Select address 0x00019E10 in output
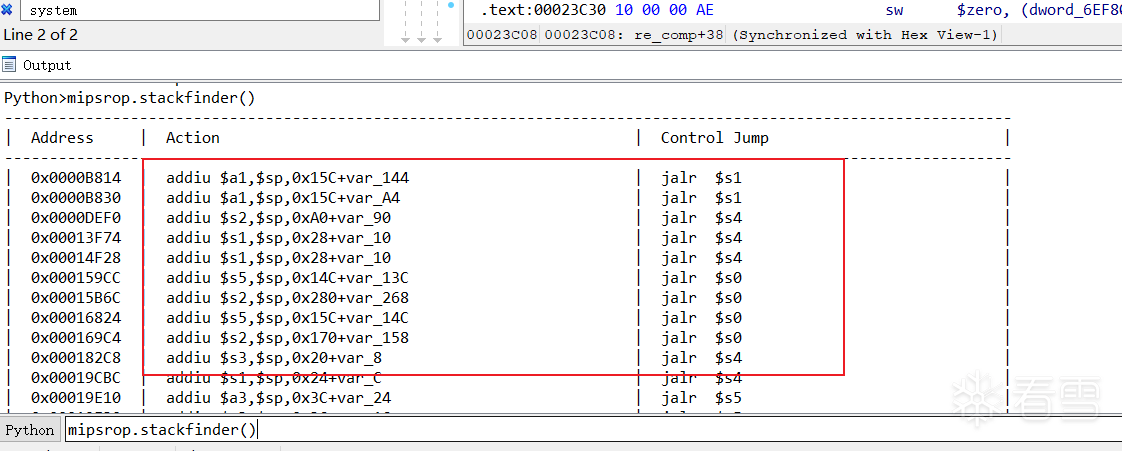The width and height of the screenshot is (1122, 451). pyautogui.click(x=76, y=398)
